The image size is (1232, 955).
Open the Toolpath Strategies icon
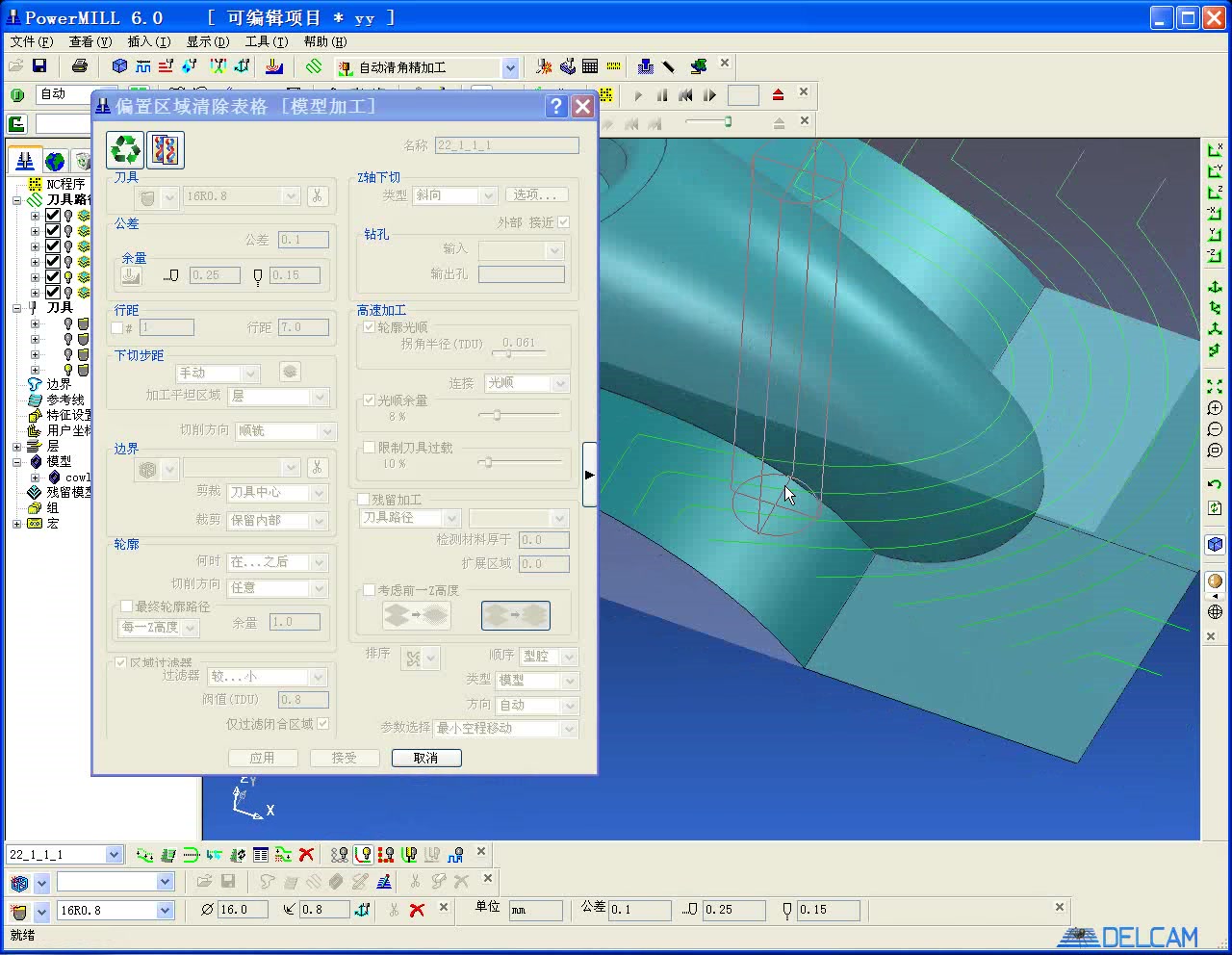[314, 66]
